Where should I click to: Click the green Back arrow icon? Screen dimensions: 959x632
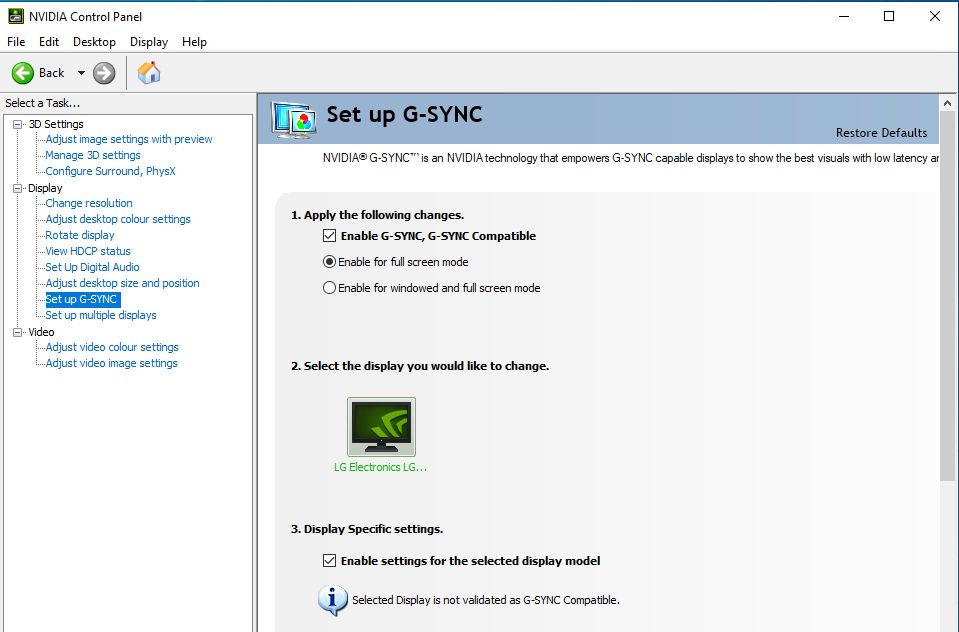[x=23, y=73]
